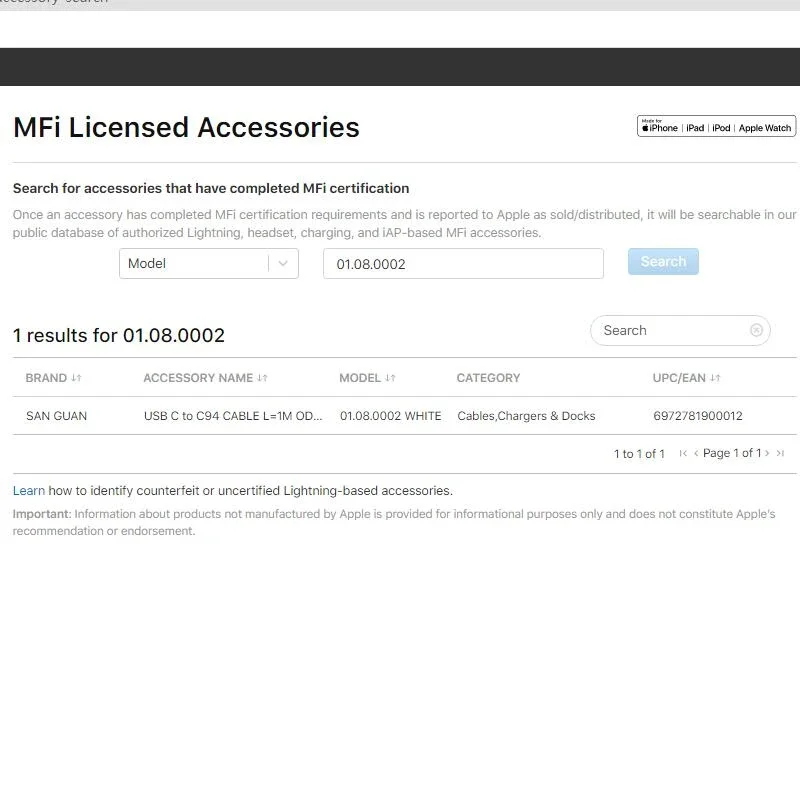Go to the next results page
This screenshot has height=800, width=800.
tap(767, 453)
